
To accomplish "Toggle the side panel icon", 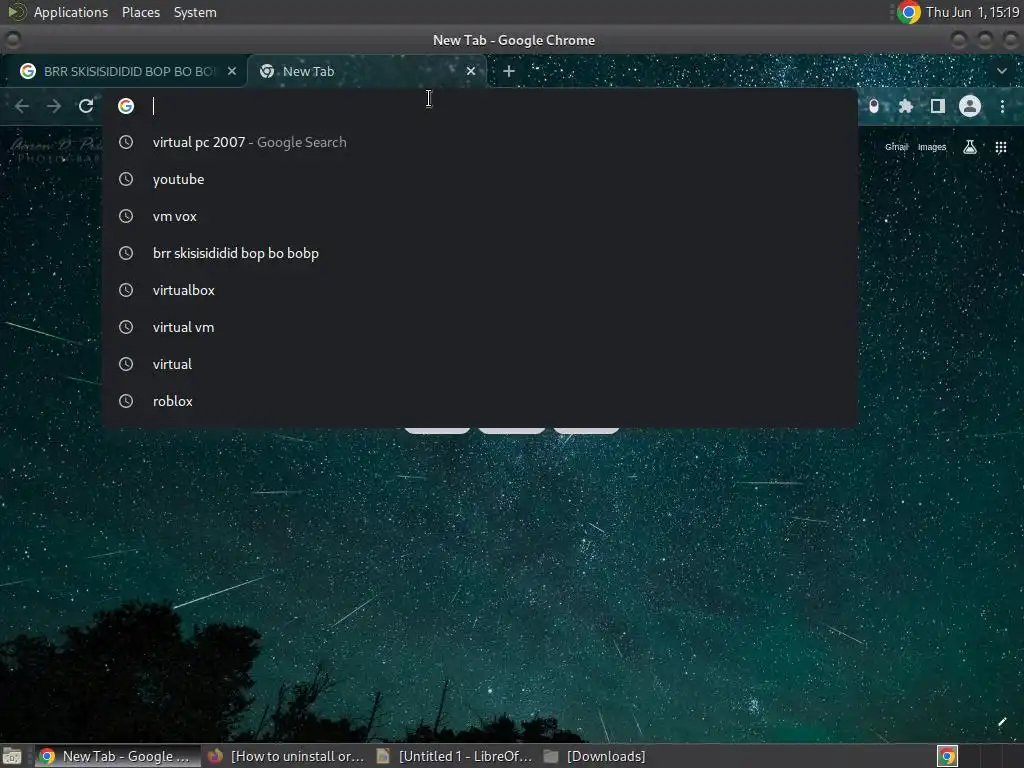I will (938, 106).
